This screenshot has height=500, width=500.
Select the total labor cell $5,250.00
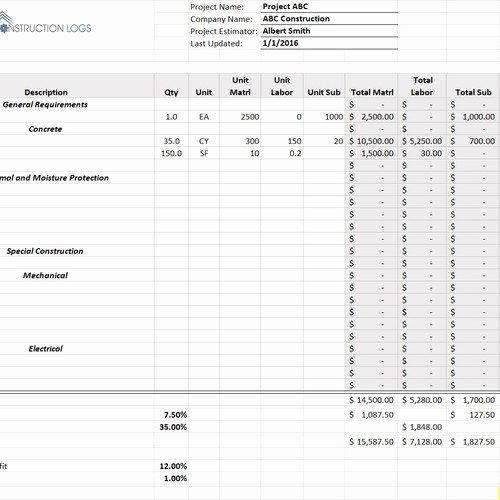[x=422, y=141]
